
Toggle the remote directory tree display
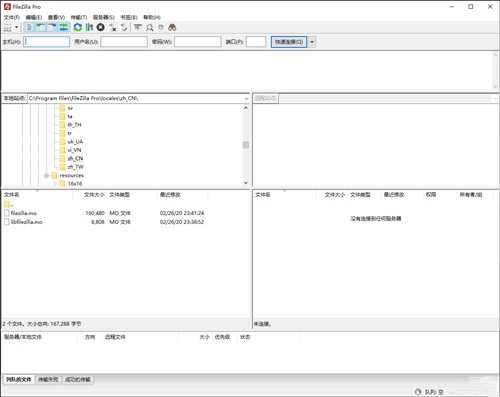point(52,27)
